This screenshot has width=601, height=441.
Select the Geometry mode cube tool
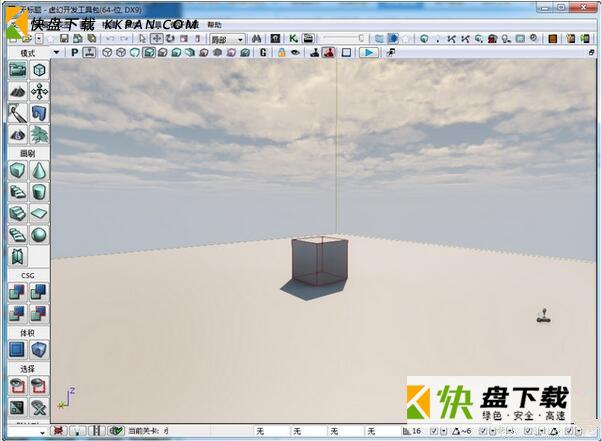(x=39, y=70)
